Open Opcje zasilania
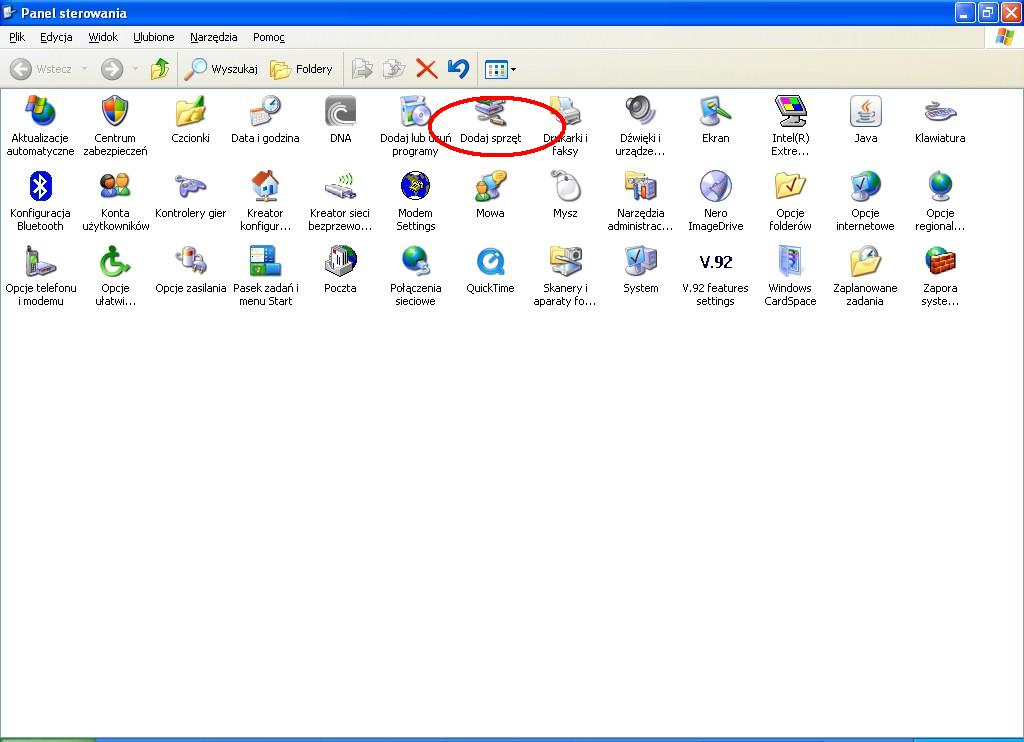Viewport: 1024px width, 742px height. coord(190,270)
